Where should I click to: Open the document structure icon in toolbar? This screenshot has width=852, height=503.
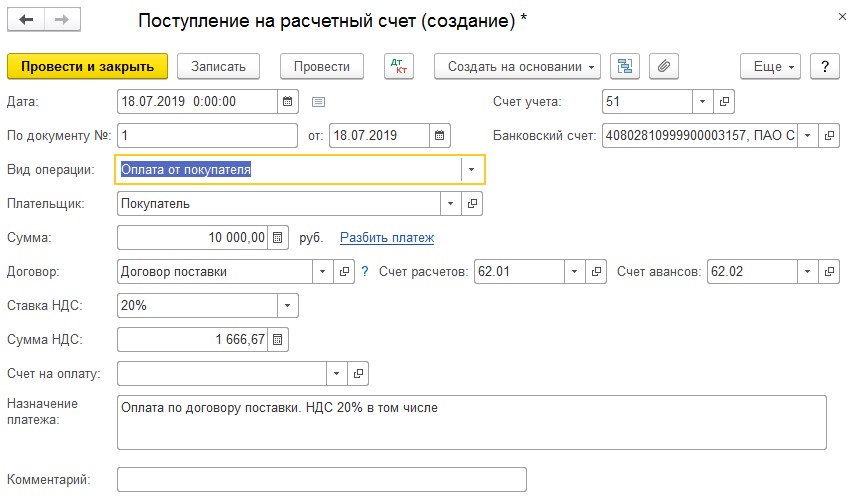coord(626,66)
